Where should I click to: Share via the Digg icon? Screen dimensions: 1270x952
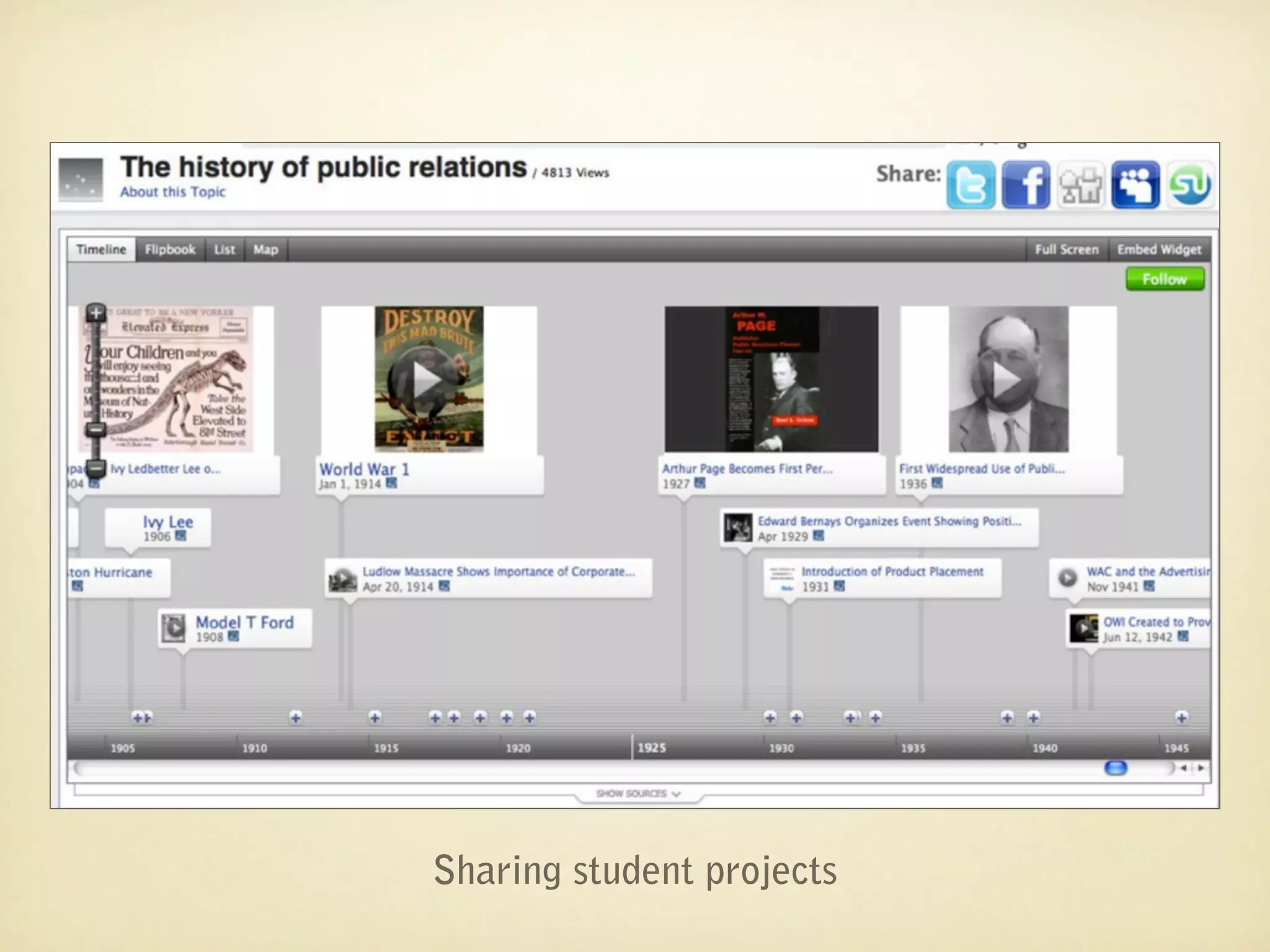coord(1081,185)
